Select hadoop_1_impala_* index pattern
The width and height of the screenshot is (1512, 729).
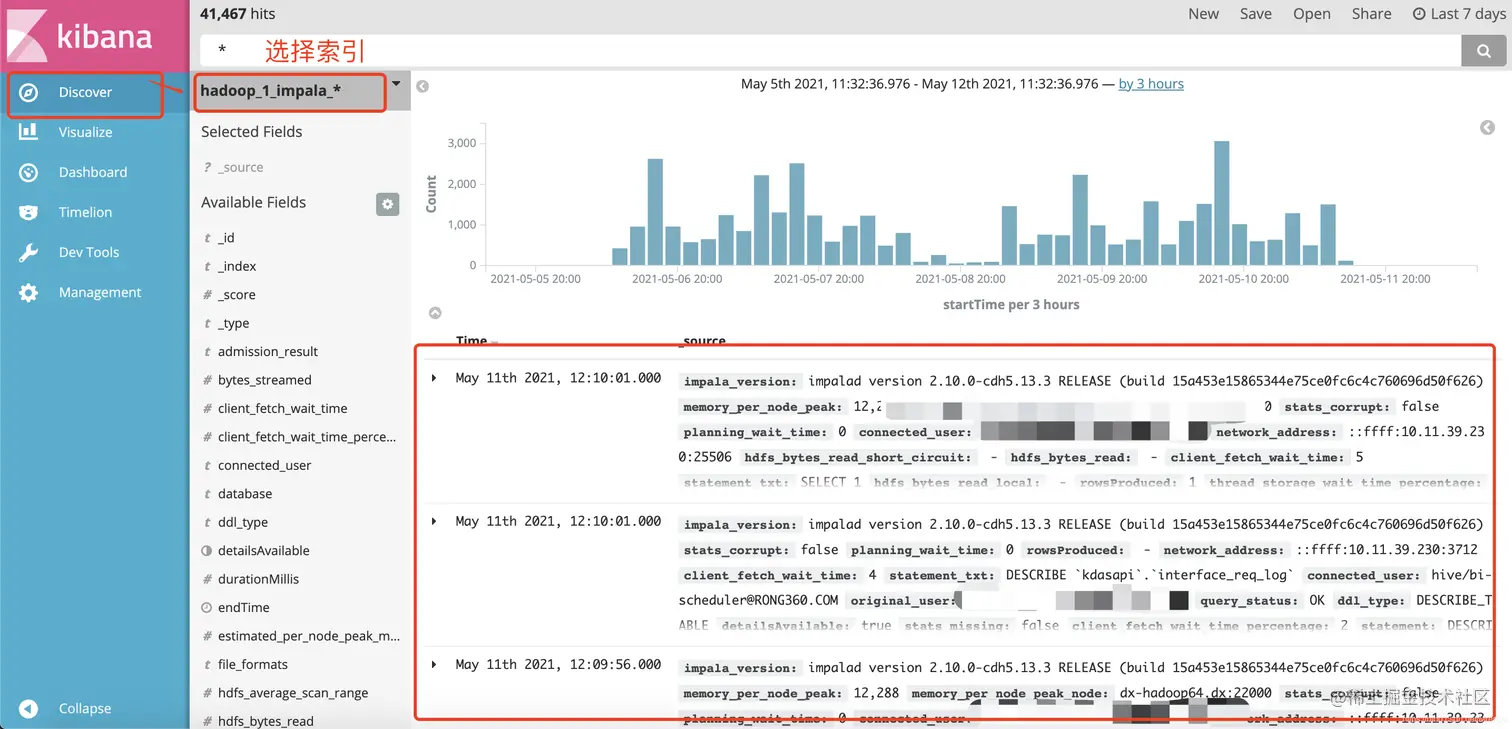coord(271,91)
